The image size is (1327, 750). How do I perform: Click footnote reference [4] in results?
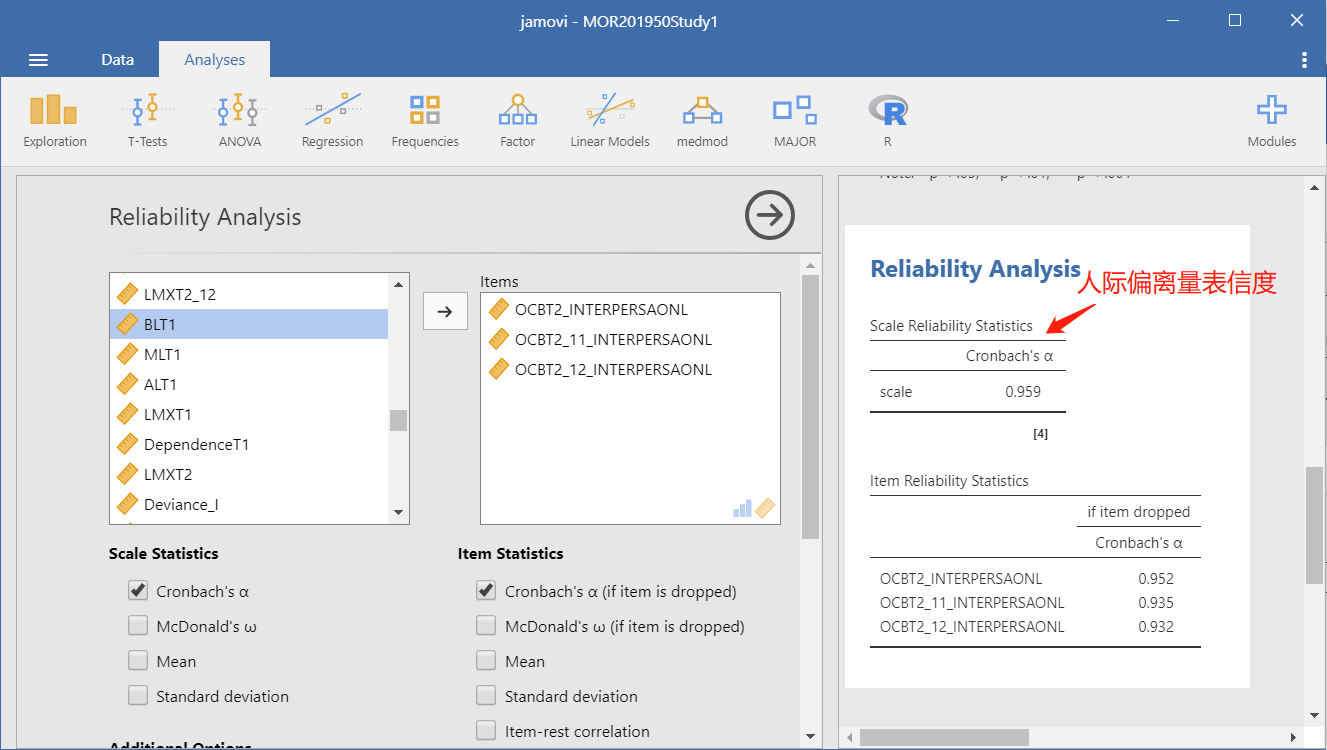click(1040, 434)
